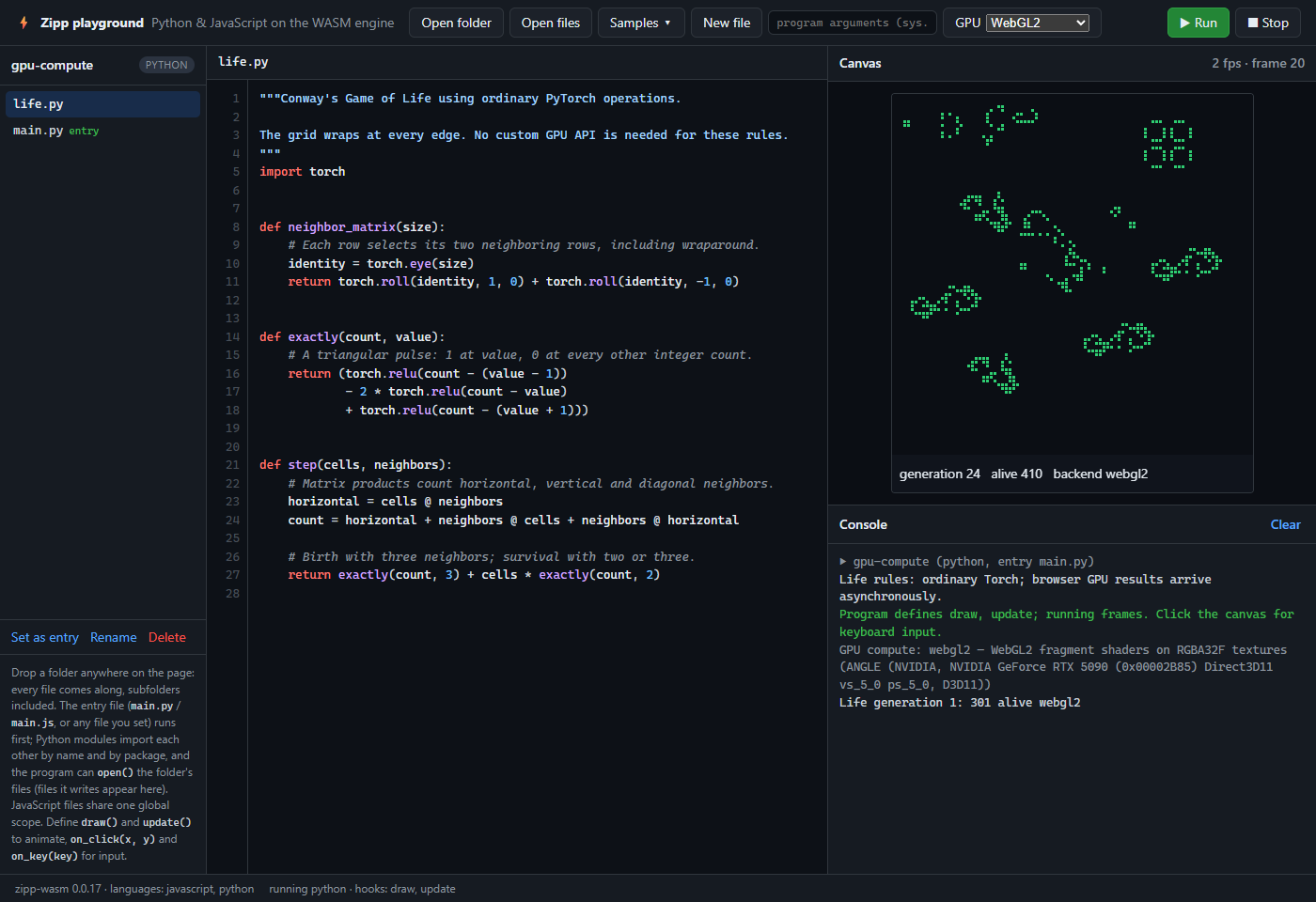Click 'backend webgl2' under the canvas
This screenshot has height=902, width=1316.
(1100, 474)
